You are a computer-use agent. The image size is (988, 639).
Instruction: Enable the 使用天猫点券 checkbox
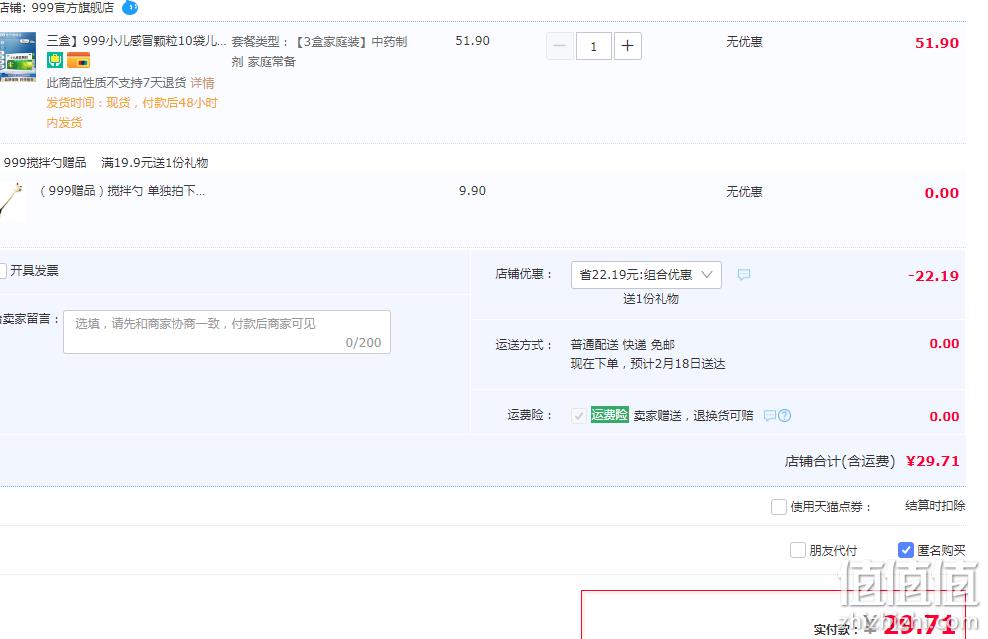(x=779, y=507)
